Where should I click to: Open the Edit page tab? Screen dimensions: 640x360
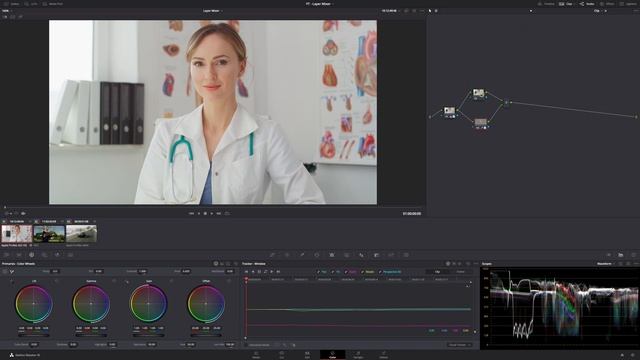[x=307, y=355]
